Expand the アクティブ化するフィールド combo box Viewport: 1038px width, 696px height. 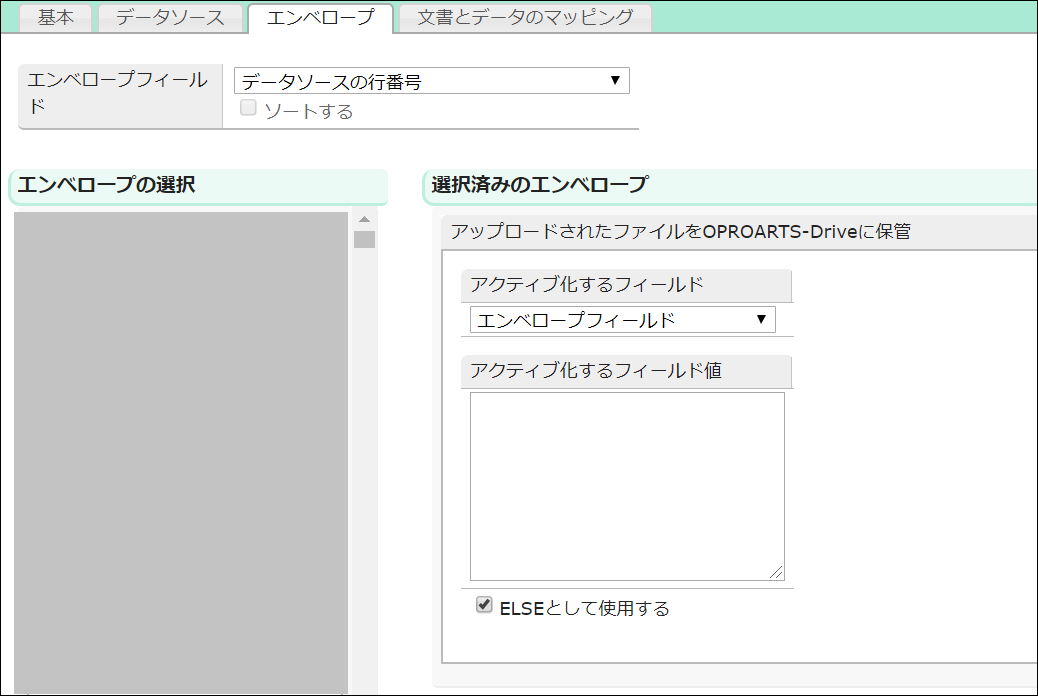(x=622, y=320)
